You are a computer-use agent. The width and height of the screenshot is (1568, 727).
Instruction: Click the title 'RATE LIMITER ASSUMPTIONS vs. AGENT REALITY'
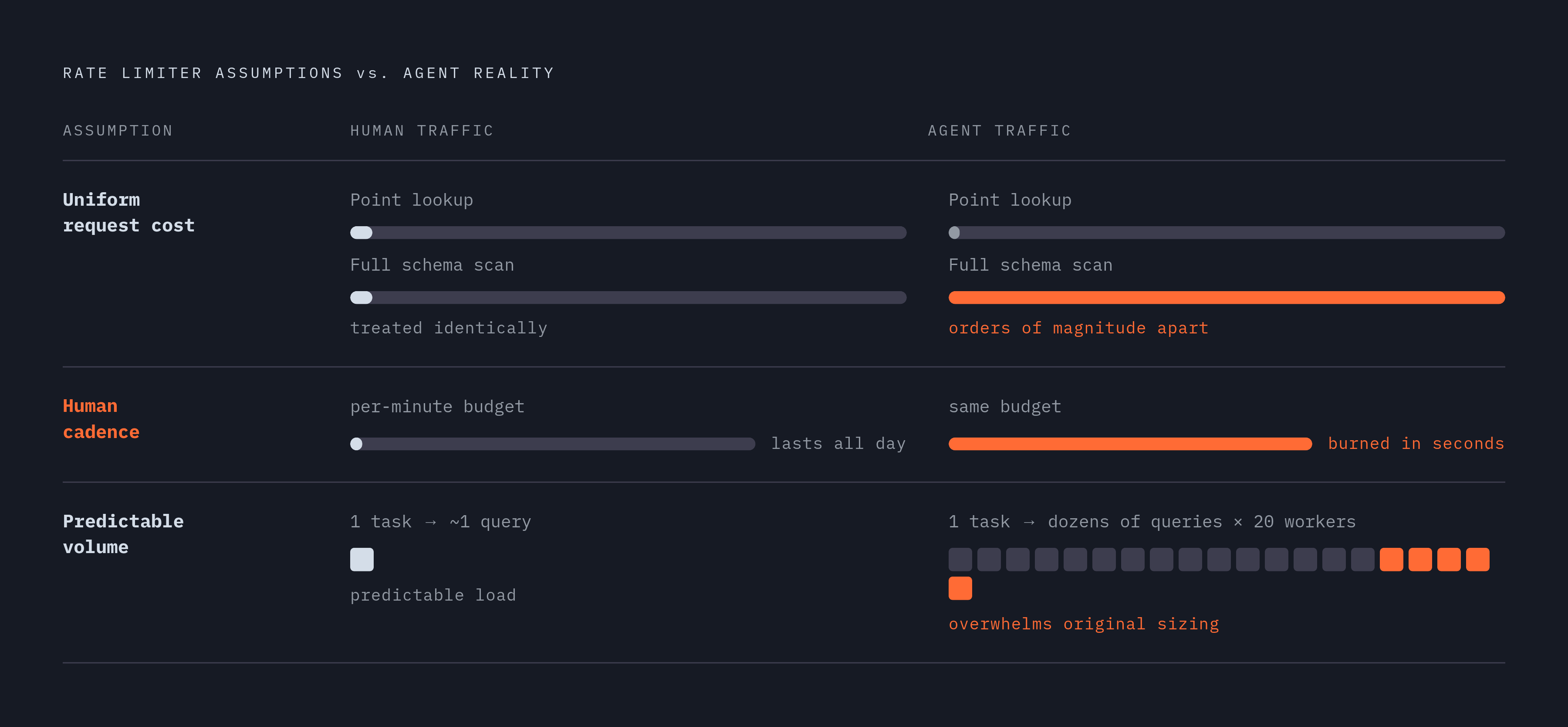coord(309,73)
